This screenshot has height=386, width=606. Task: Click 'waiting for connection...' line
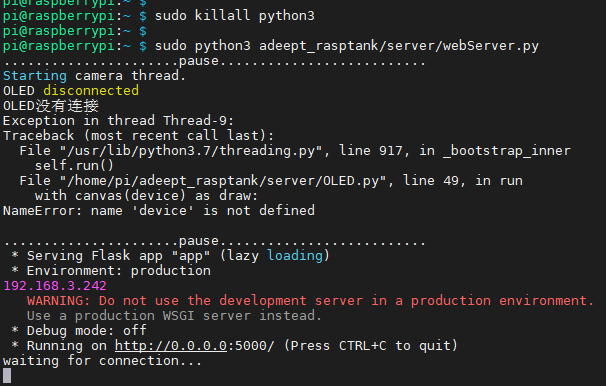(102, 360)
